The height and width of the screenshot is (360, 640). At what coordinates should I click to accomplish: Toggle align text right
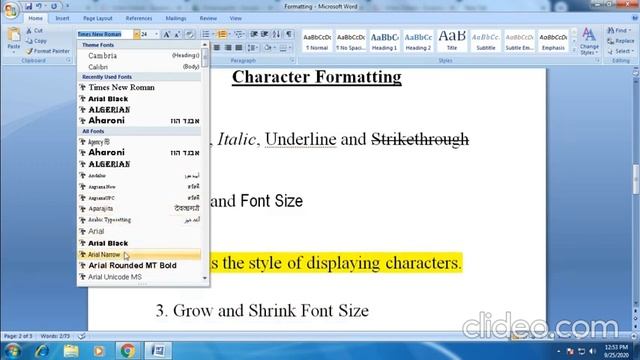pos(228,48)
